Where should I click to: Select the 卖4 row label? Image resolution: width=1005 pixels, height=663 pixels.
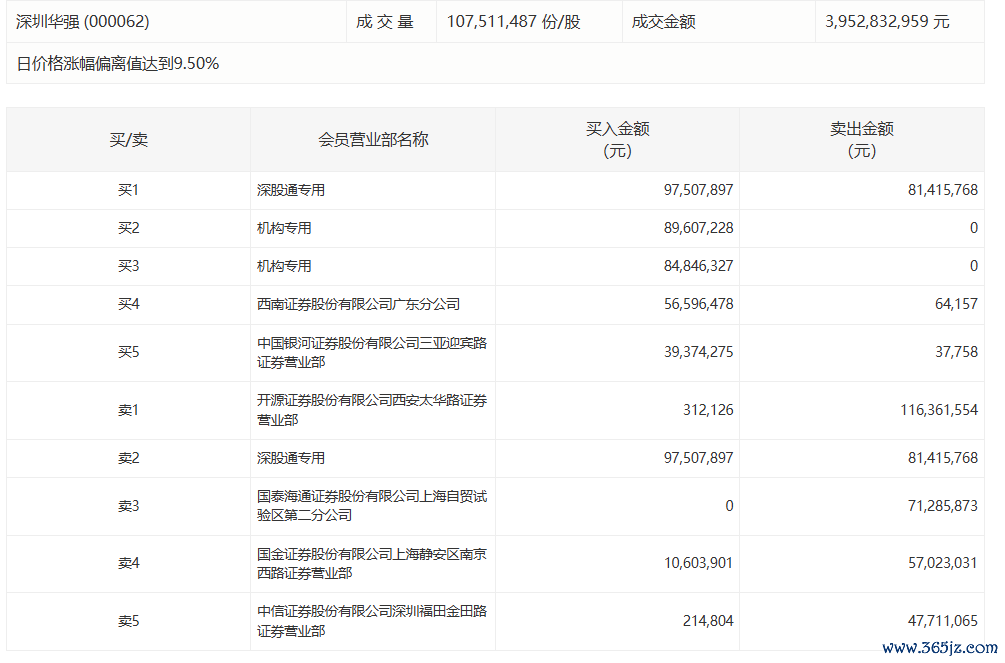click(x=129, y=564)
